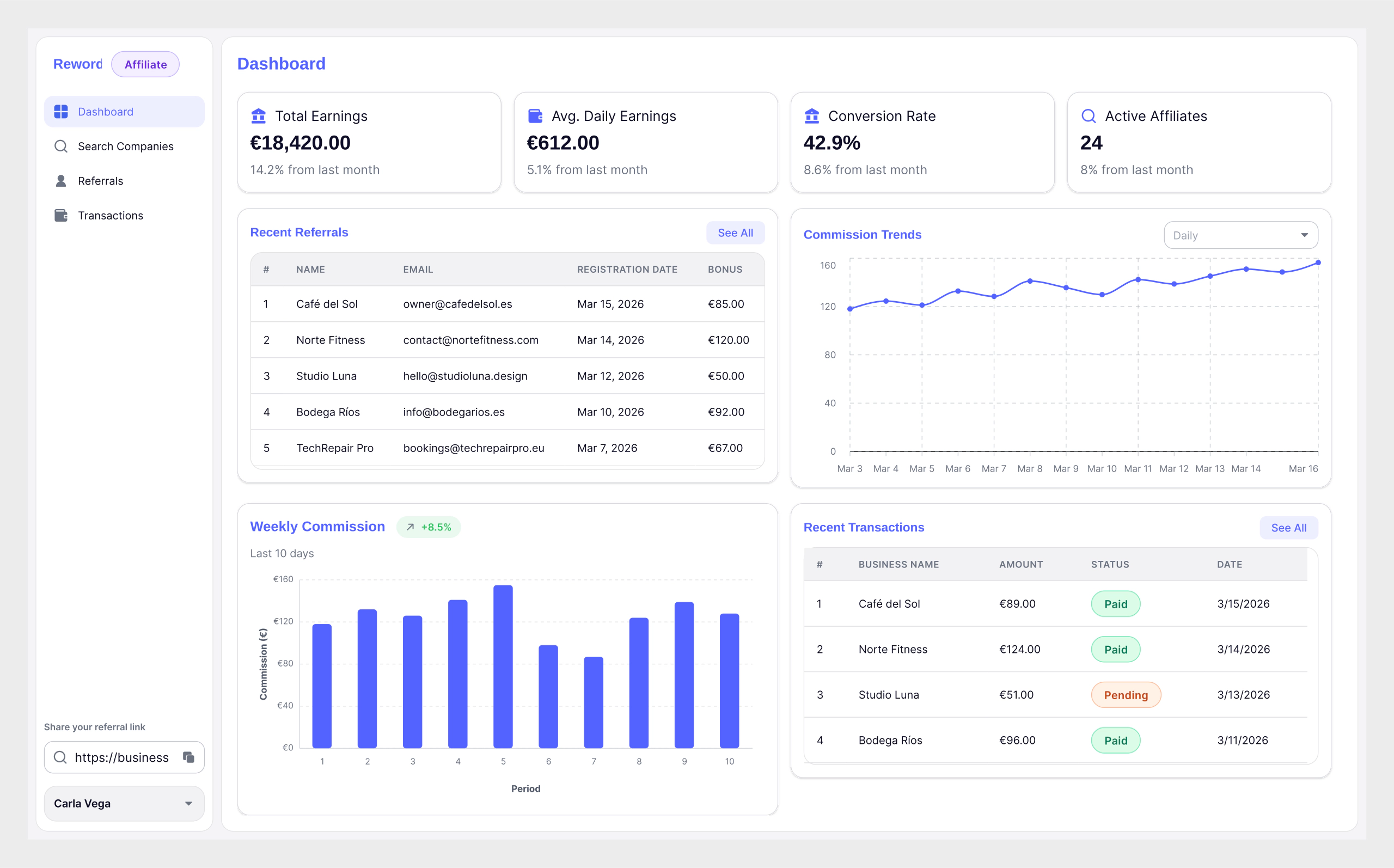This screenshot has width=1394, height=868.
Task: Click the Search Companies magnifier icon
Action: click(x=61, y=146)
